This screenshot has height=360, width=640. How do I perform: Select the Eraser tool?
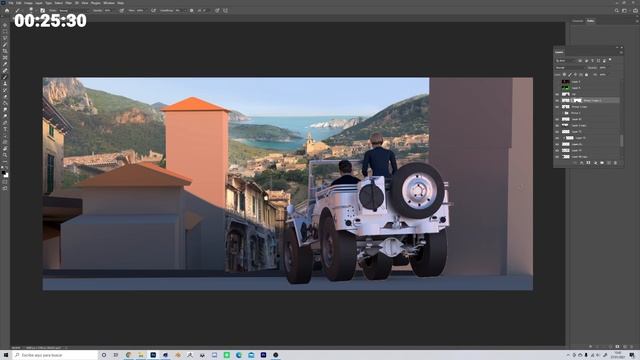pos(5,97)
